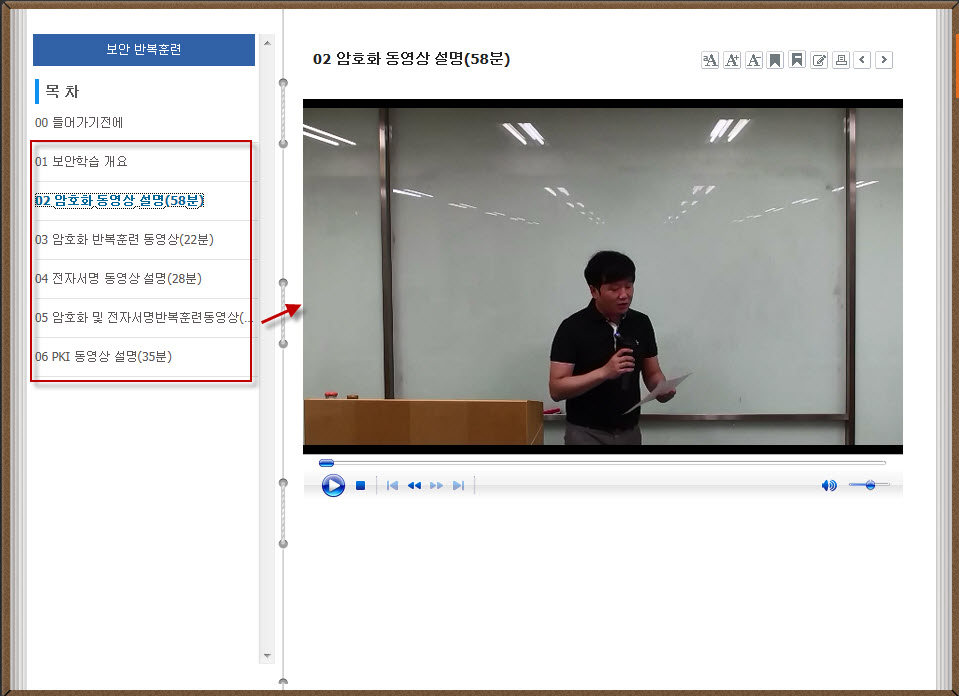Decrease text size with the A- icon
Screen dimensions: 959x696
pos(754,60)
